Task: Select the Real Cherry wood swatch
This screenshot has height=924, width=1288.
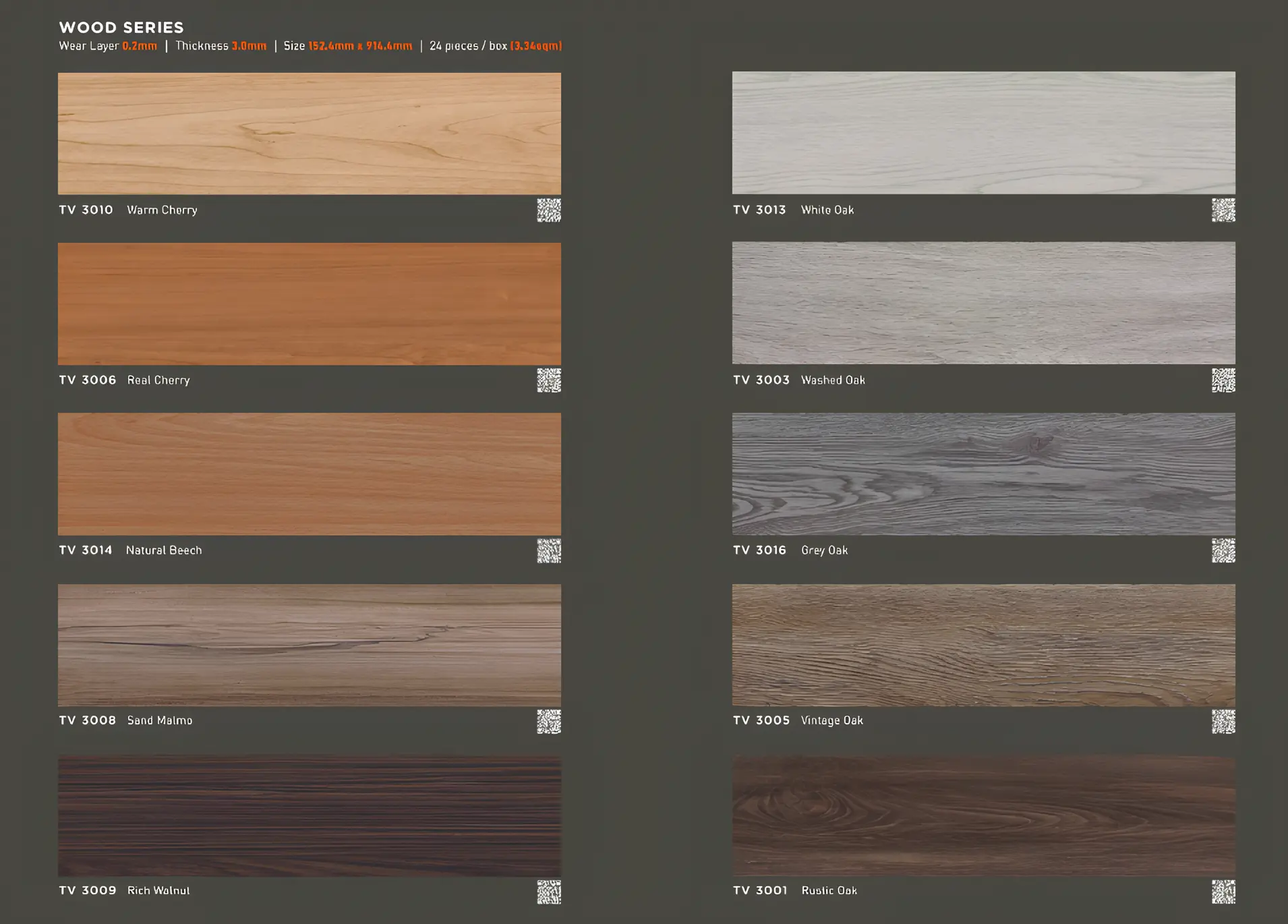Action: tap(310, 304)
